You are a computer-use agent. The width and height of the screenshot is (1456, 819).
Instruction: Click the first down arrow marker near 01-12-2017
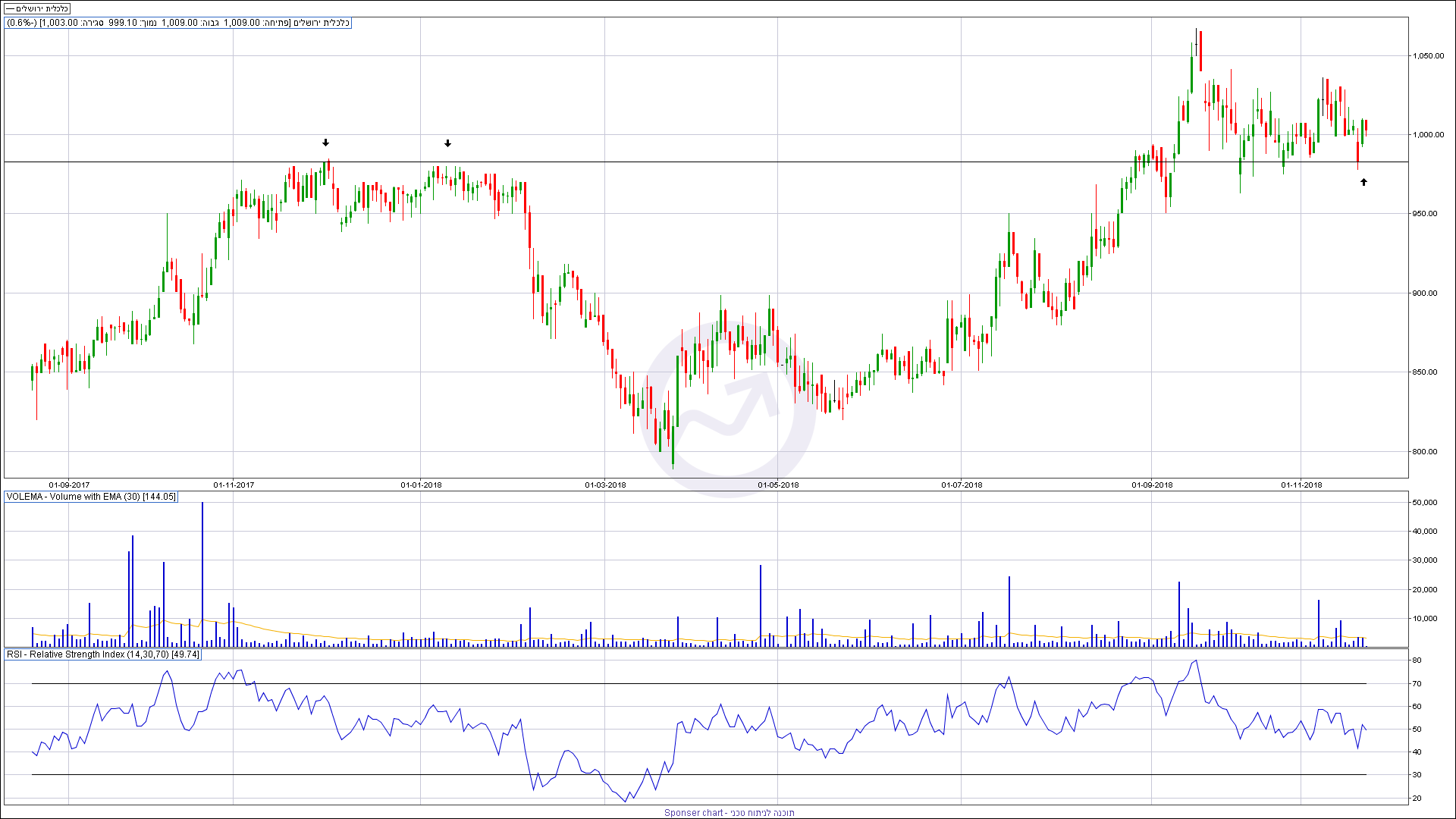pos(325,143)
